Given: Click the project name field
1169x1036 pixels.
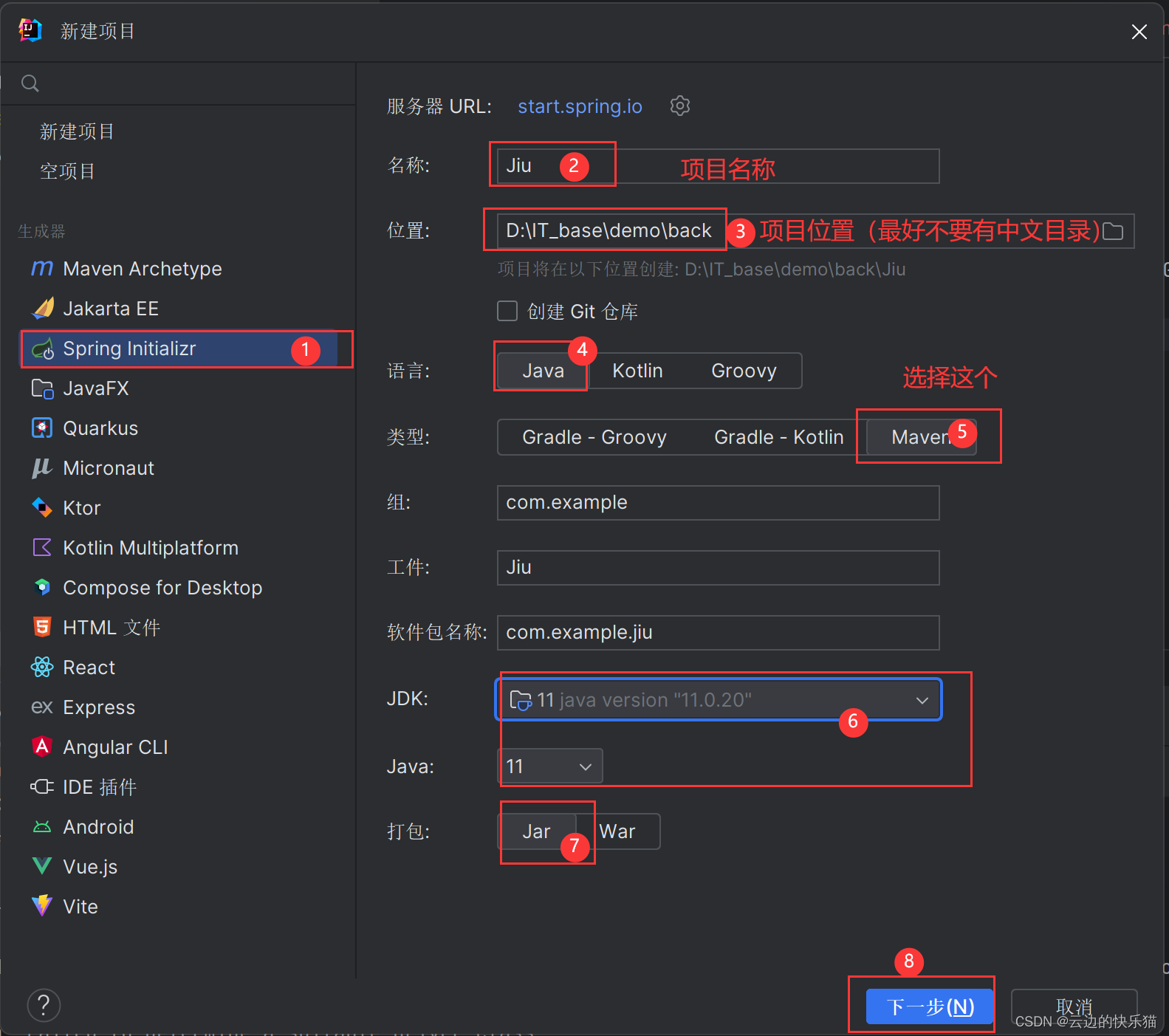Looking at the screenshot, I should (719, 166).
